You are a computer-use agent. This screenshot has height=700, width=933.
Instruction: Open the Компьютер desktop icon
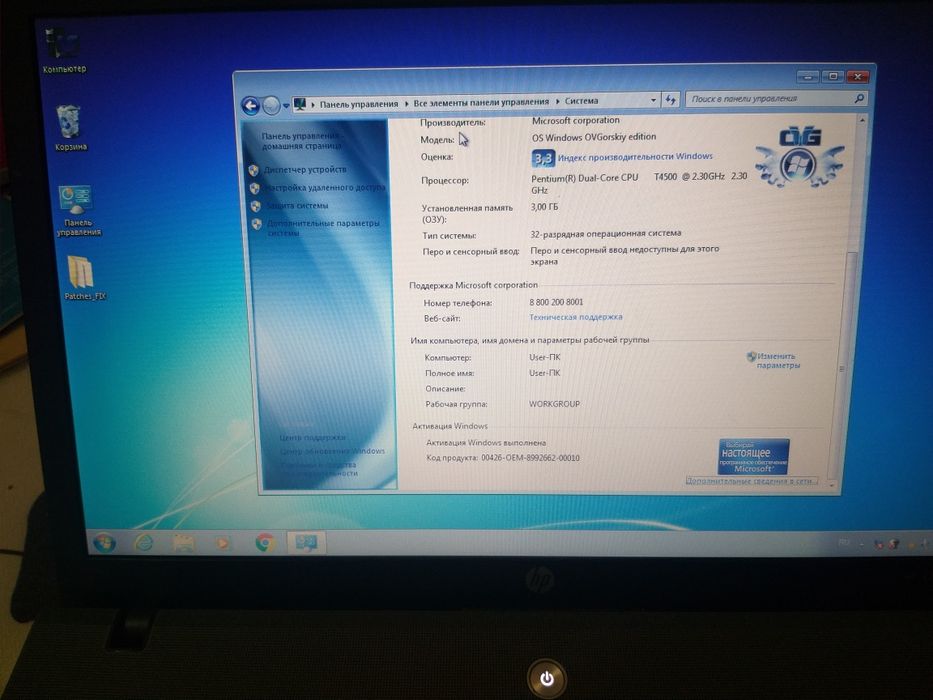(x=63, y=51)
